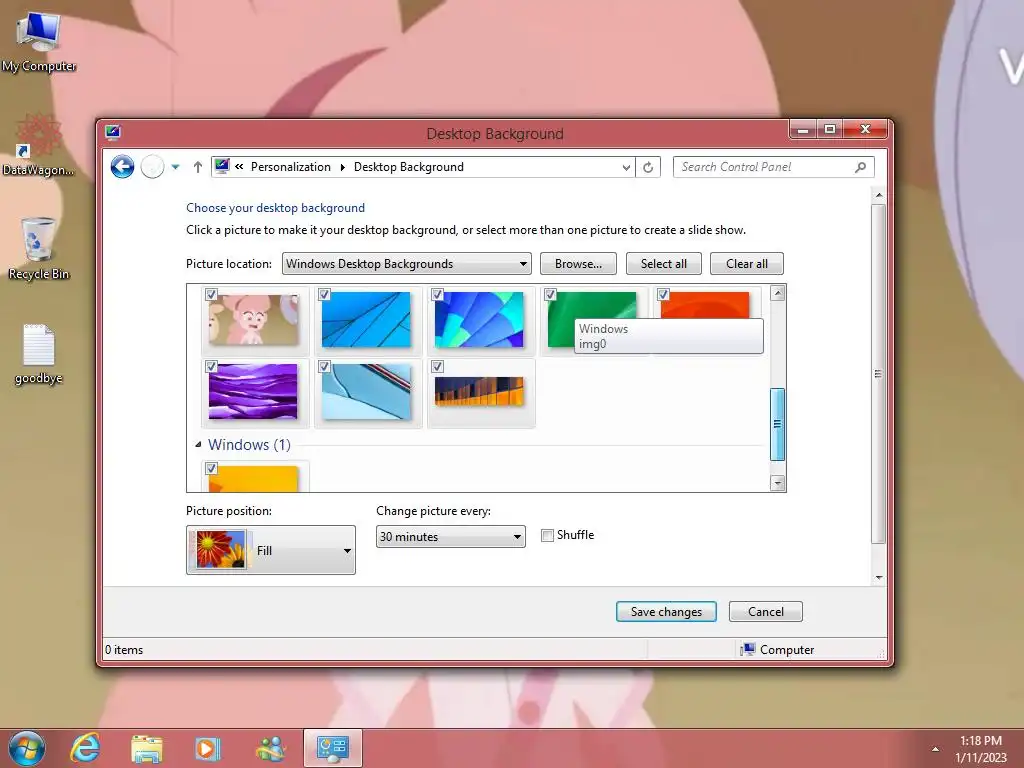Click Windows (1) group heading
This screenshot has width=1024, height=768.
coord(249,445)
